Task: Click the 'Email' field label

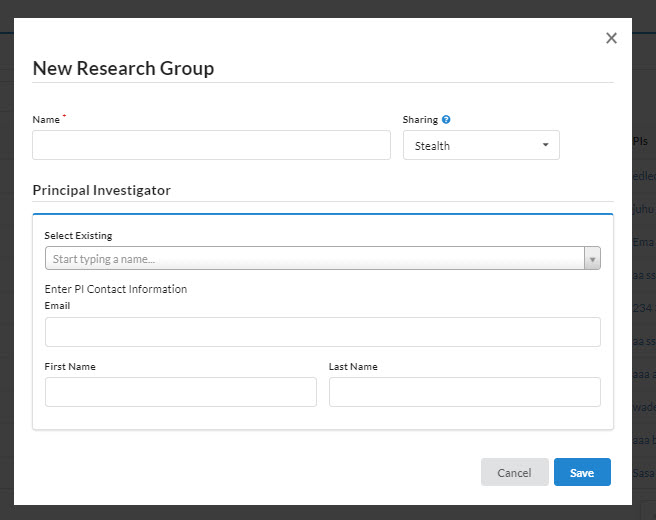Action: pos(58,306)
